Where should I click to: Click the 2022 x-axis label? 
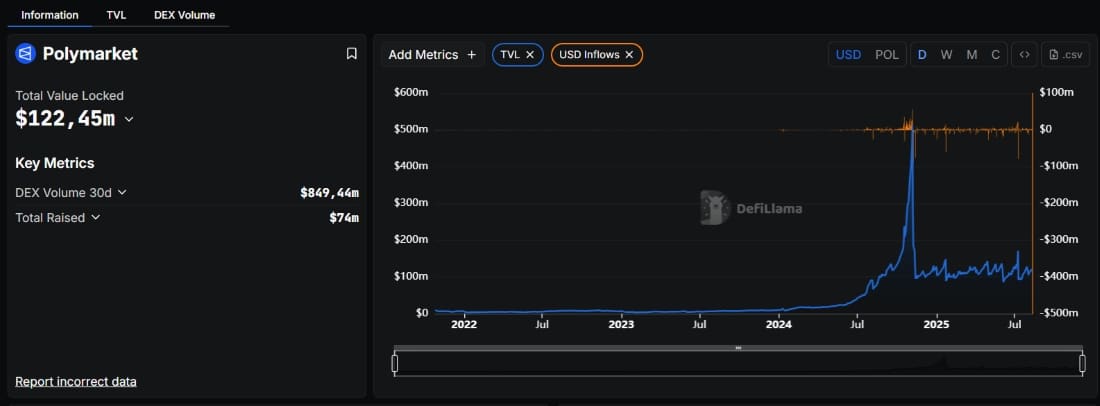pyautogui.click(x=464, y=325)
